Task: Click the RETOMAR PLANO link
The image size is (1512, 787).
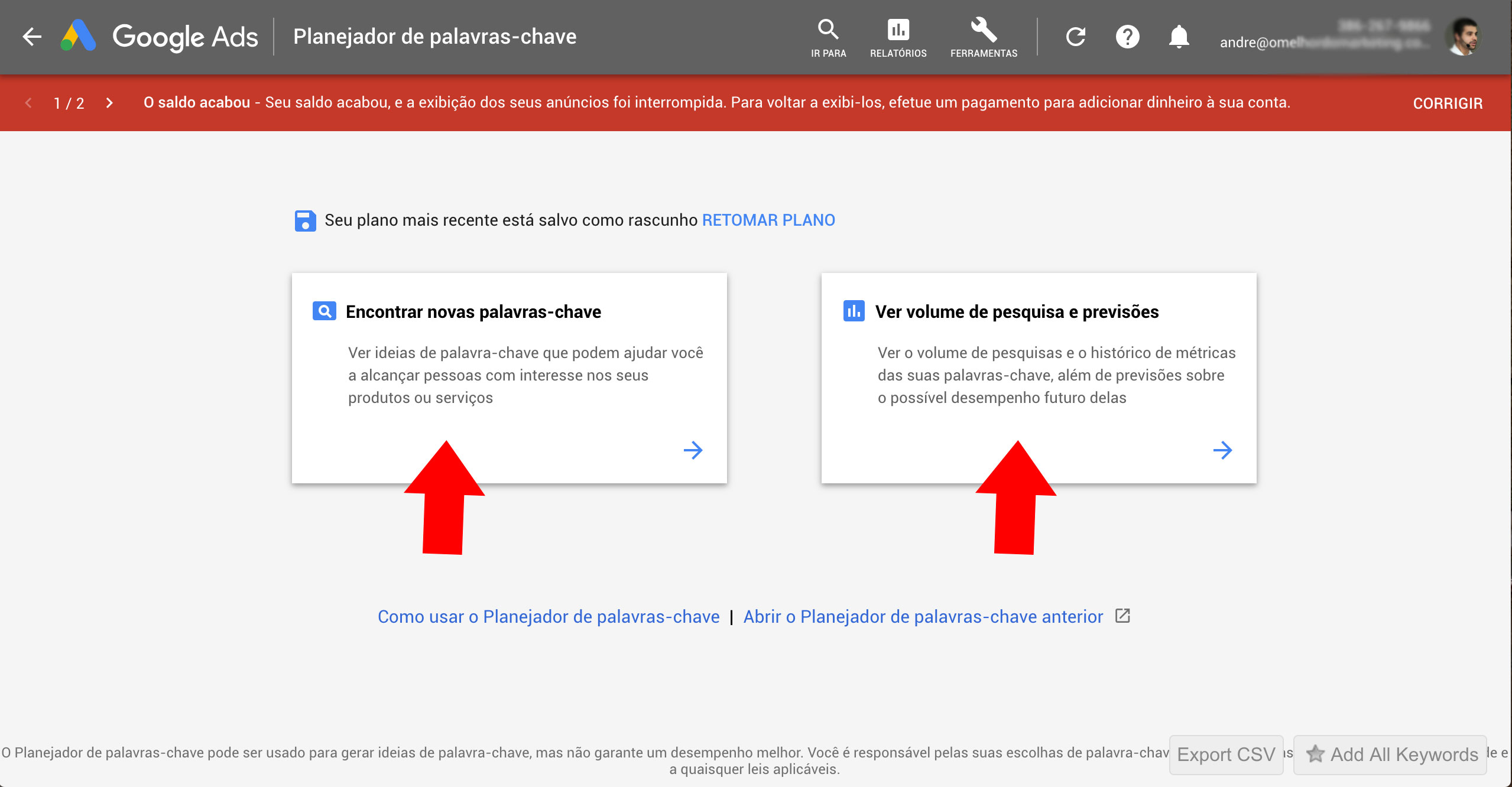Action: point(768,220)
